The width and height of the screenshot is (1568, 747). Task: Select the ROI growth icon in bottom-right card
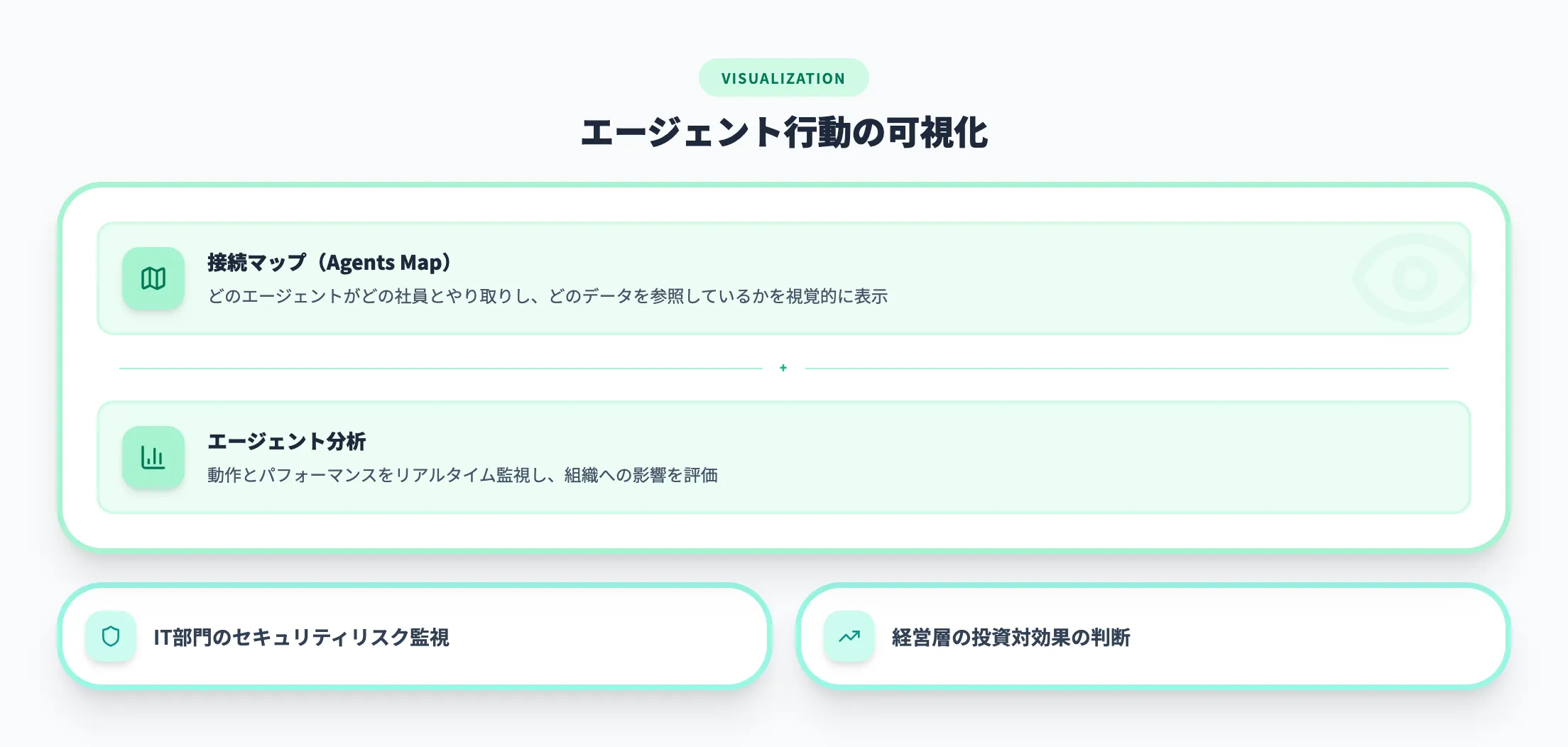[849, 637]
